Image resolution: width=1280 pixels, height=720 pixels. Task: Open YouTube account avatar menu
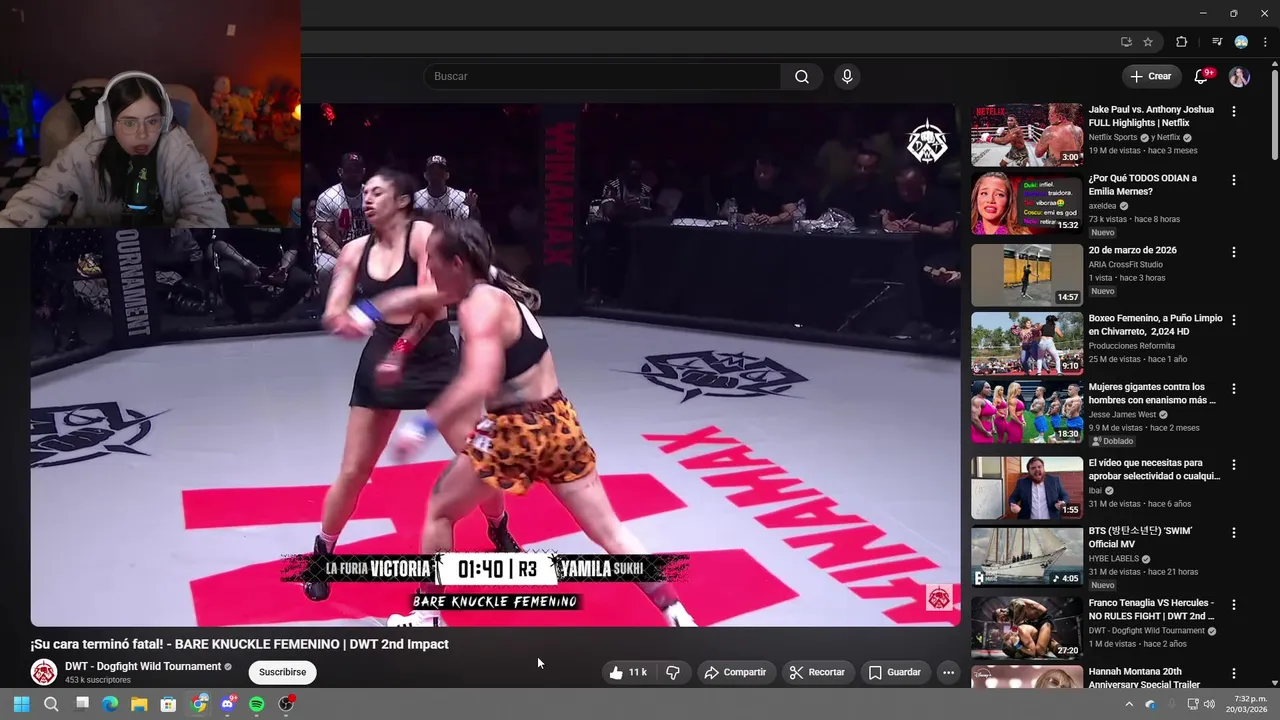coord(1239,76)
